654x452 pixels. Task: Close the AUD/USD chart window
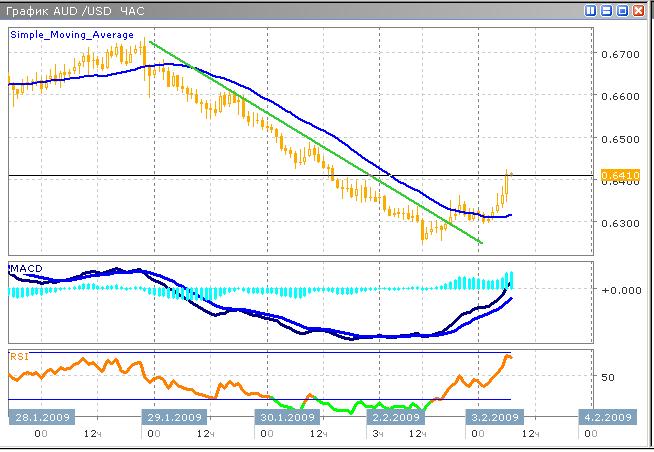pyautogui.click(x=638, y=10)
